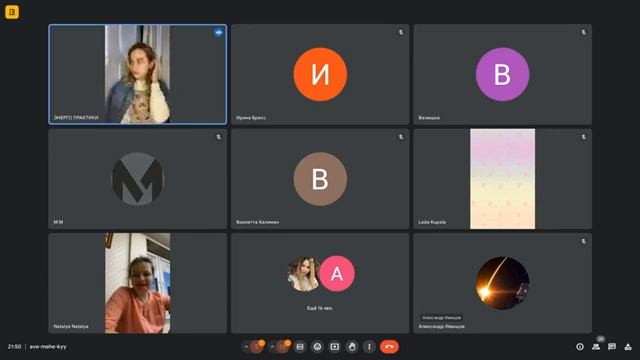The height and width of the screenshot is (360, 640).
Task: Click the ЭНЕРГО ПРАКТИКИ name label
Action: click(76, 118)
